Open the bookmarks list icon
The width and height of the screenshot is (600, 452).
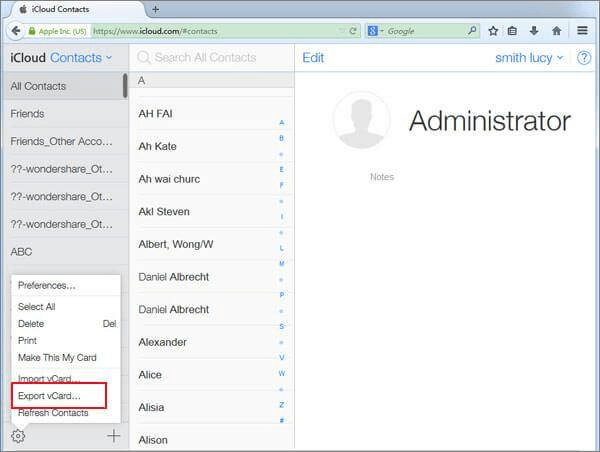512,31
